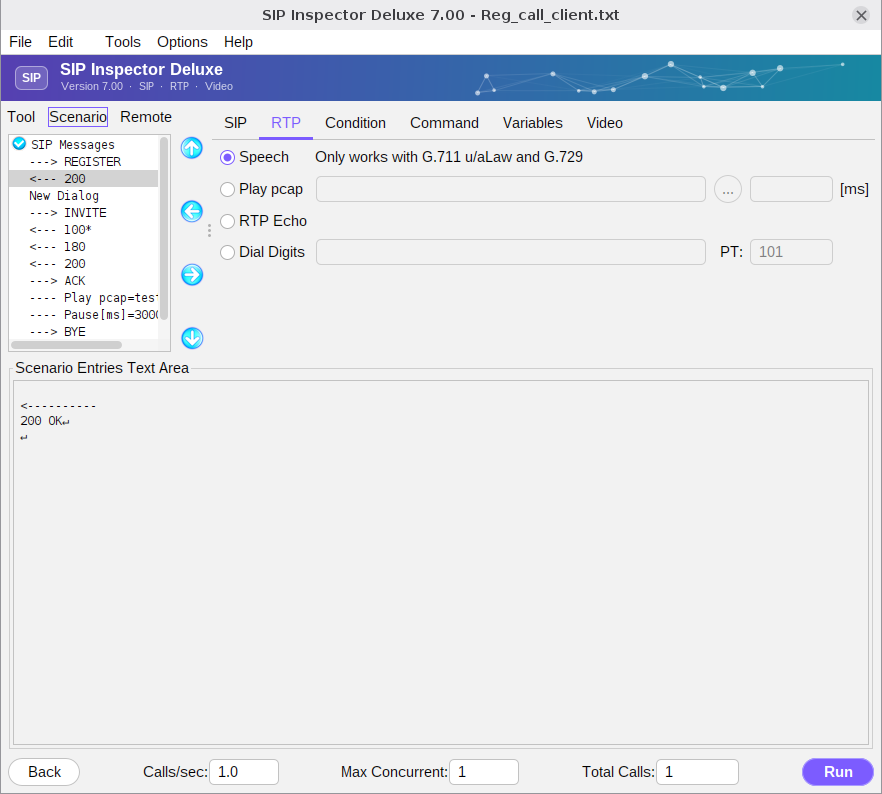Select the BYE scenario entry
Screen dimensions: 882x794
(x=83, y=332)
